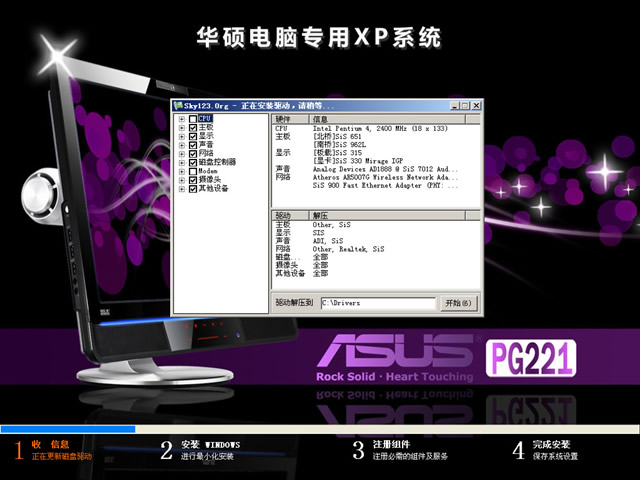Expand the CPU tree node
Image resolution: width=640 pixels, height=480 pixels.
coord(182,119)
